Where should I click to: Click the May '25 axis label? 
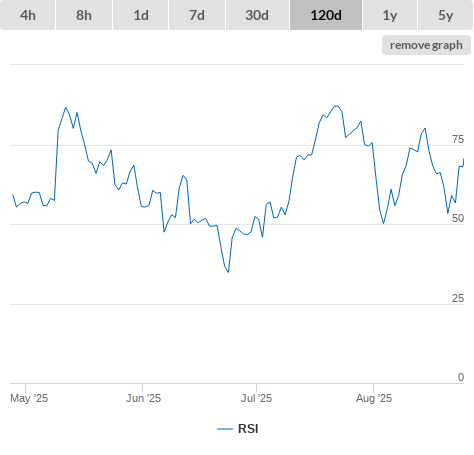point(29,398)
